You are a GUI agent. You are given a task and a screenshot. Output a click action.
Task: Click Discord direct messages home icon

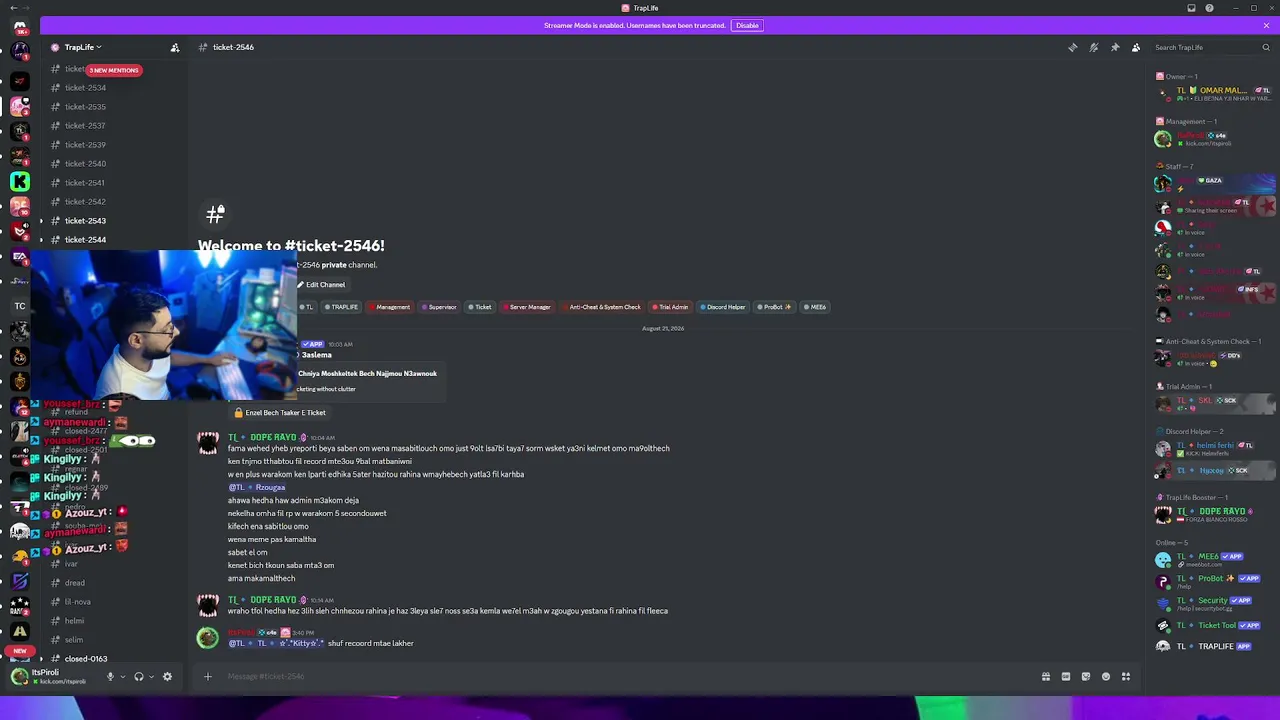(x=20, y=26)
